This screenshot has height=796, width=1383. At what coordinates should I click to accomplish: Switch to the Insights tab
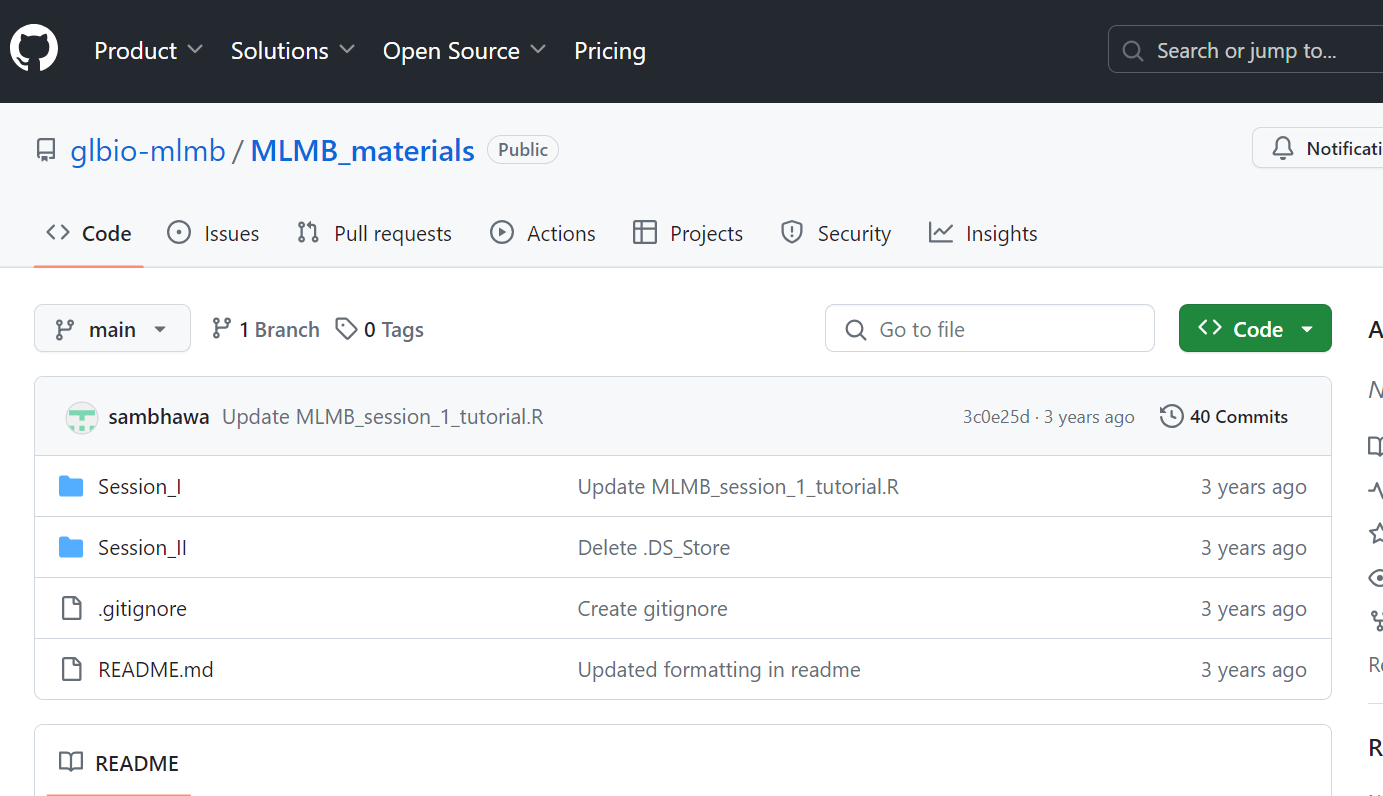(x=983, y=233)
